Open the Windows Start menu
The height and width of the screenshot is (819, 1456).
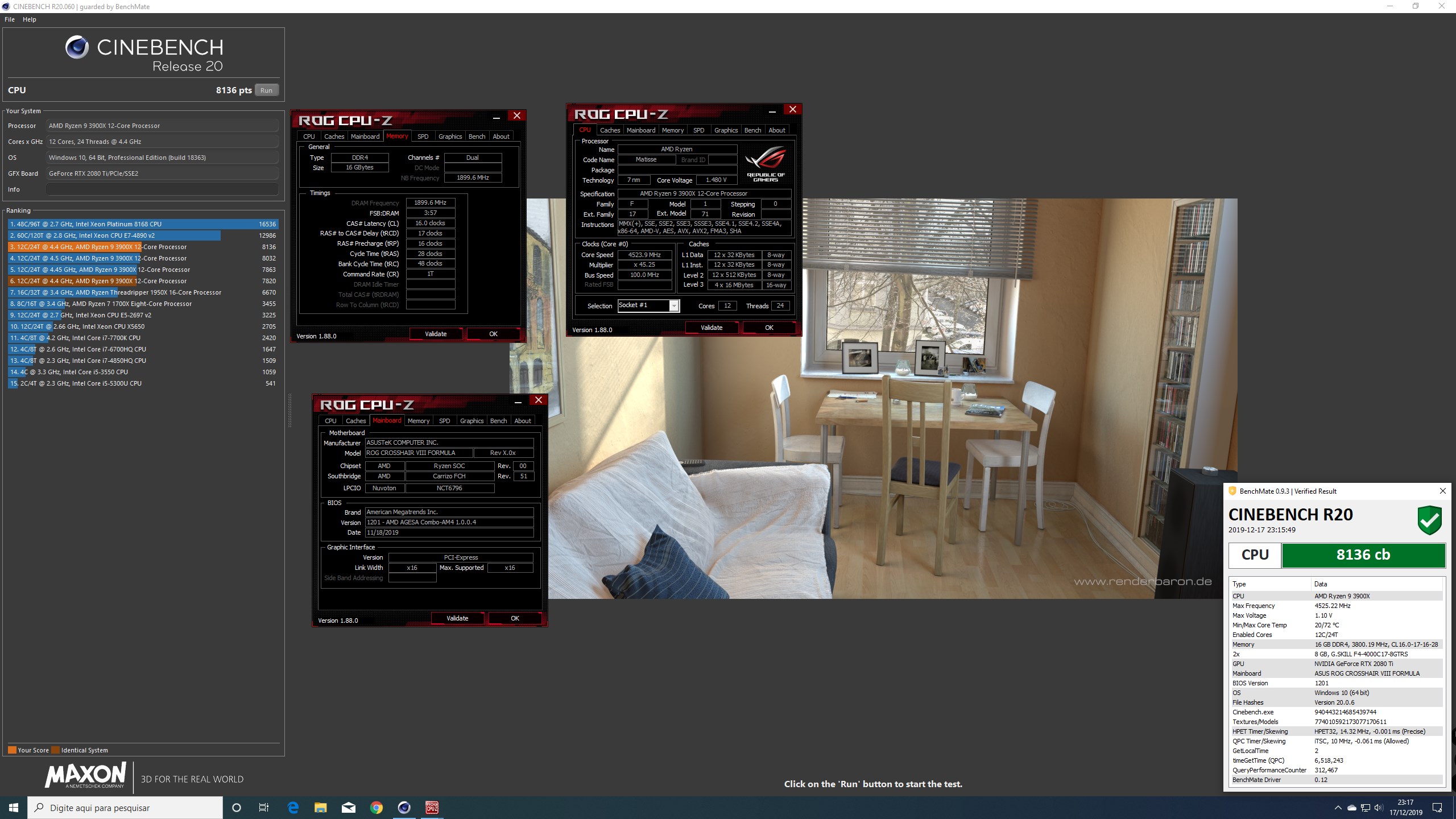pos(14,808)
